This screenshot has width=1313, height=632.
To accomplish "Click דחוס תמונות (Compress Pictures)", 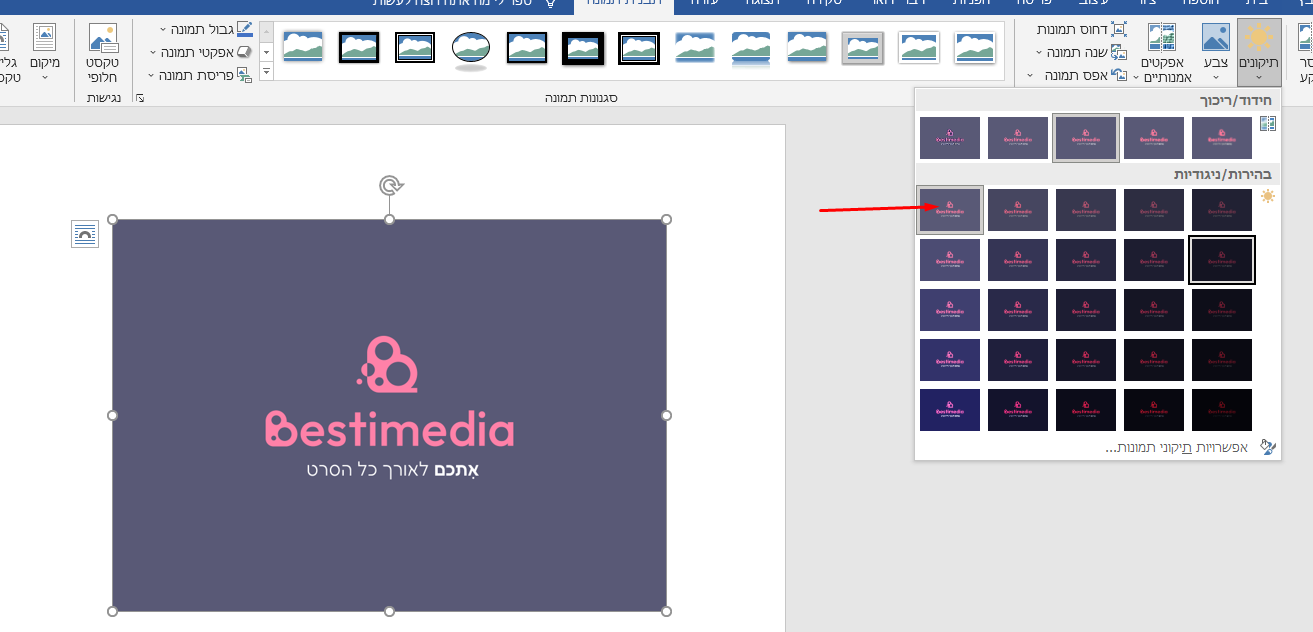I will point(1081,29).
